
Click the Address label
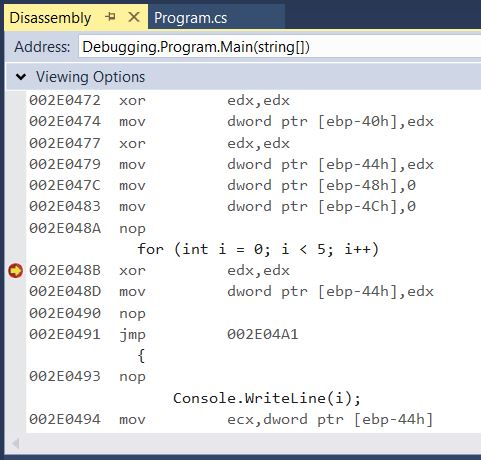click(42, 47)
